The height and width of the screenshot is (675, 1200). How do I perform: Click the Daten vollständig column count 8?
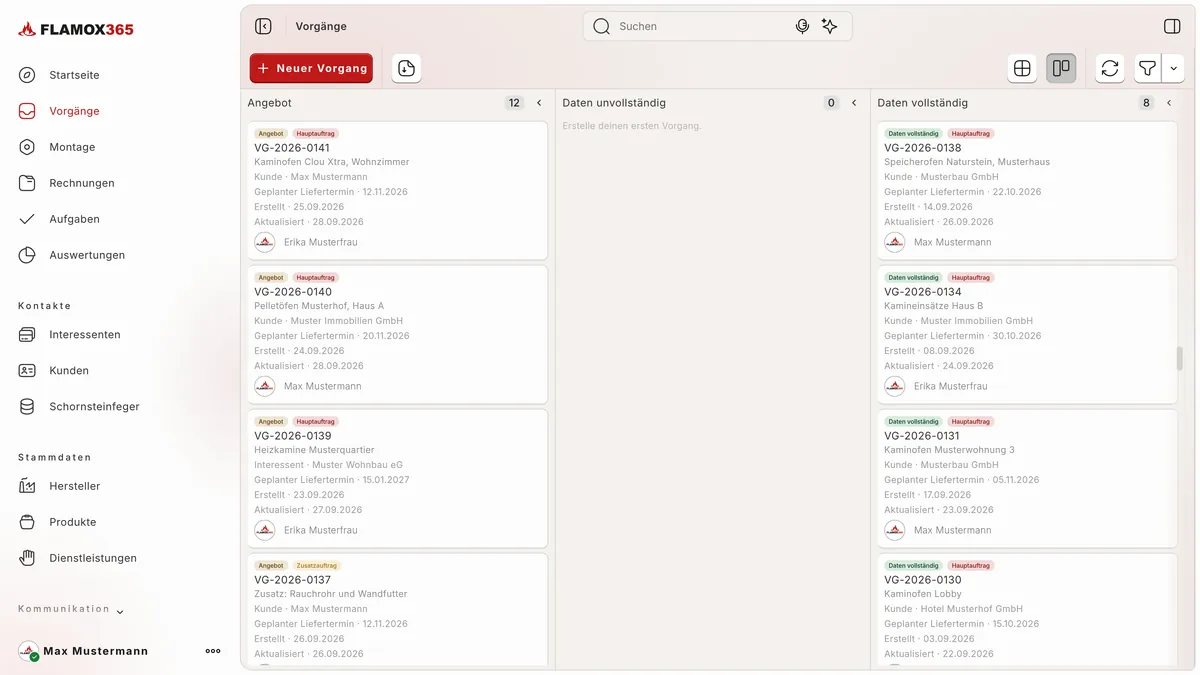tap(1146, 103)
